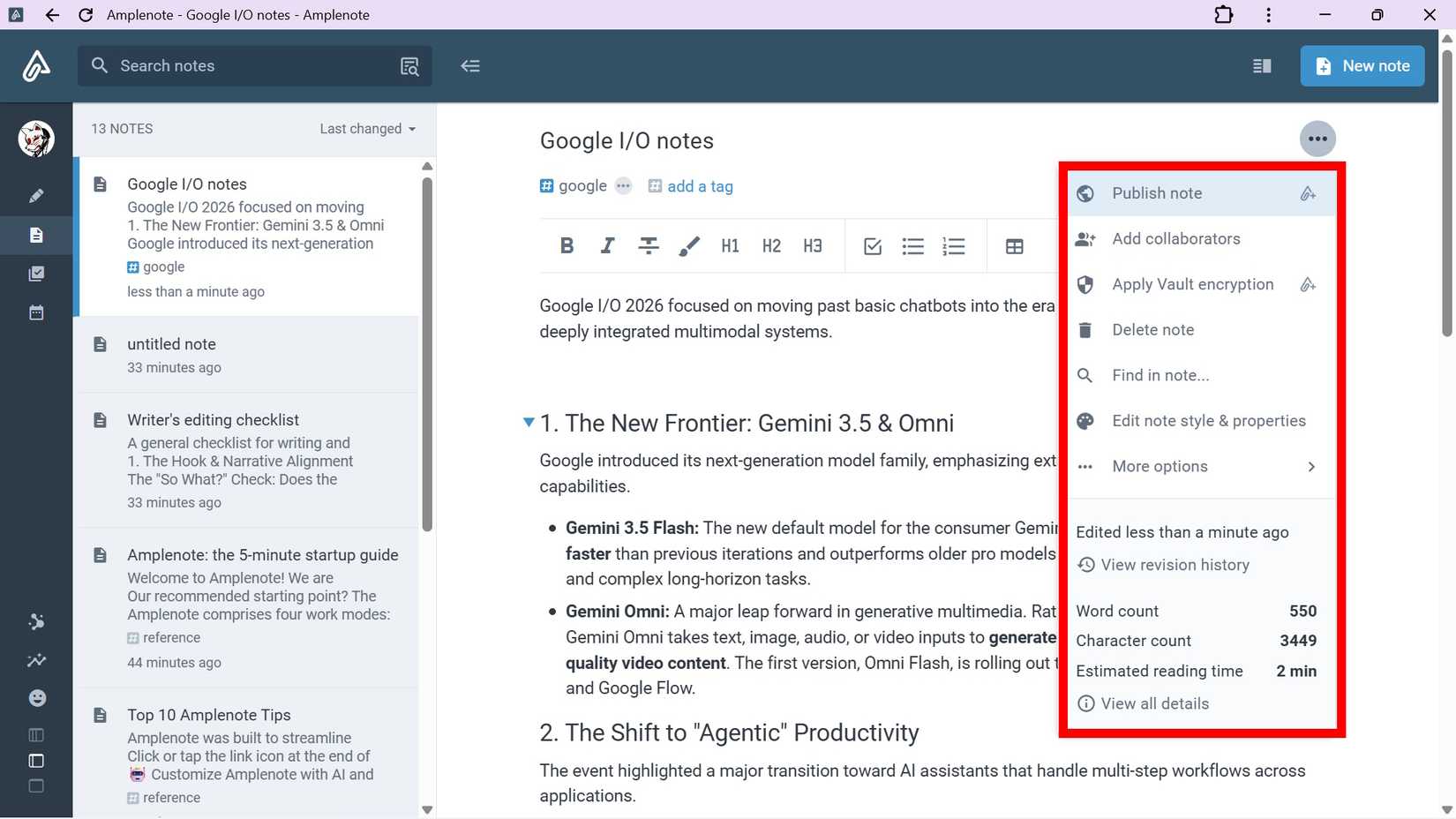The image size is (1456, 819).
Task: Apply H3 heading style
Action: tap(813, 246)
